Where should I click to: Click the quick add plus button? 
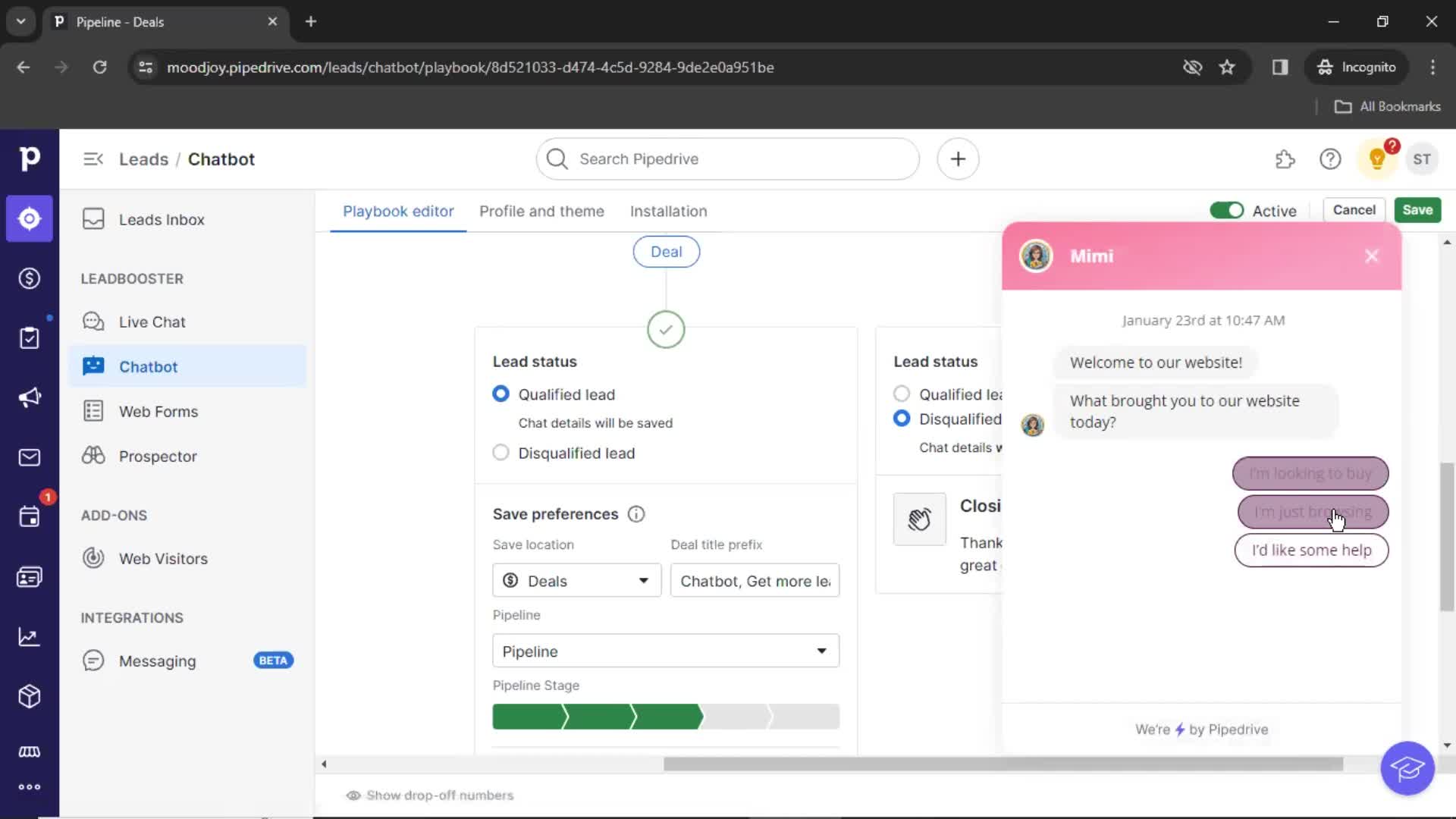point(958,159)
